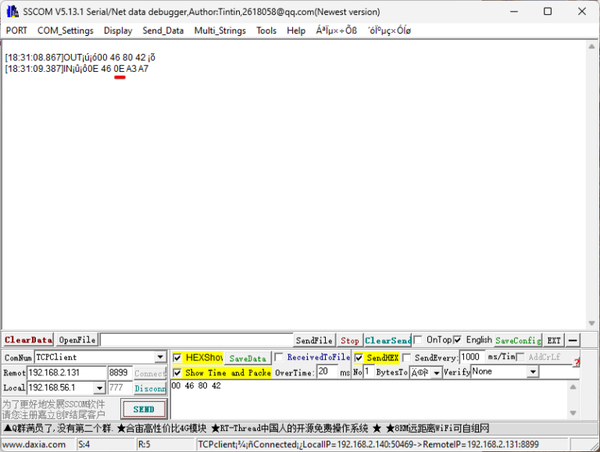Open the Verify None dropdown
This screenshot has height=452, width=600.
tap(532, 372)
